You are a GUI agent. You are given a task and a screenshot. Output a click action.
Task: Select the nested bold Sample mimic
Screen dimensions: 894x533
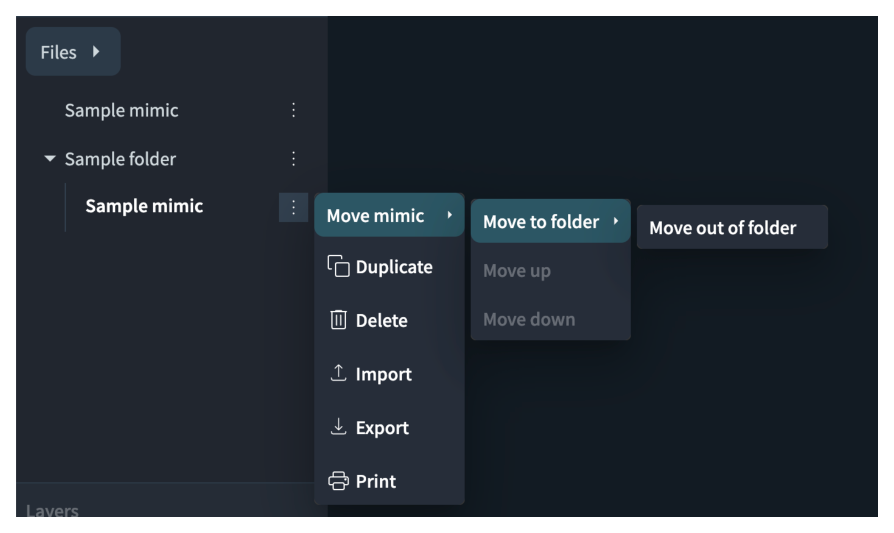[144, 206]
